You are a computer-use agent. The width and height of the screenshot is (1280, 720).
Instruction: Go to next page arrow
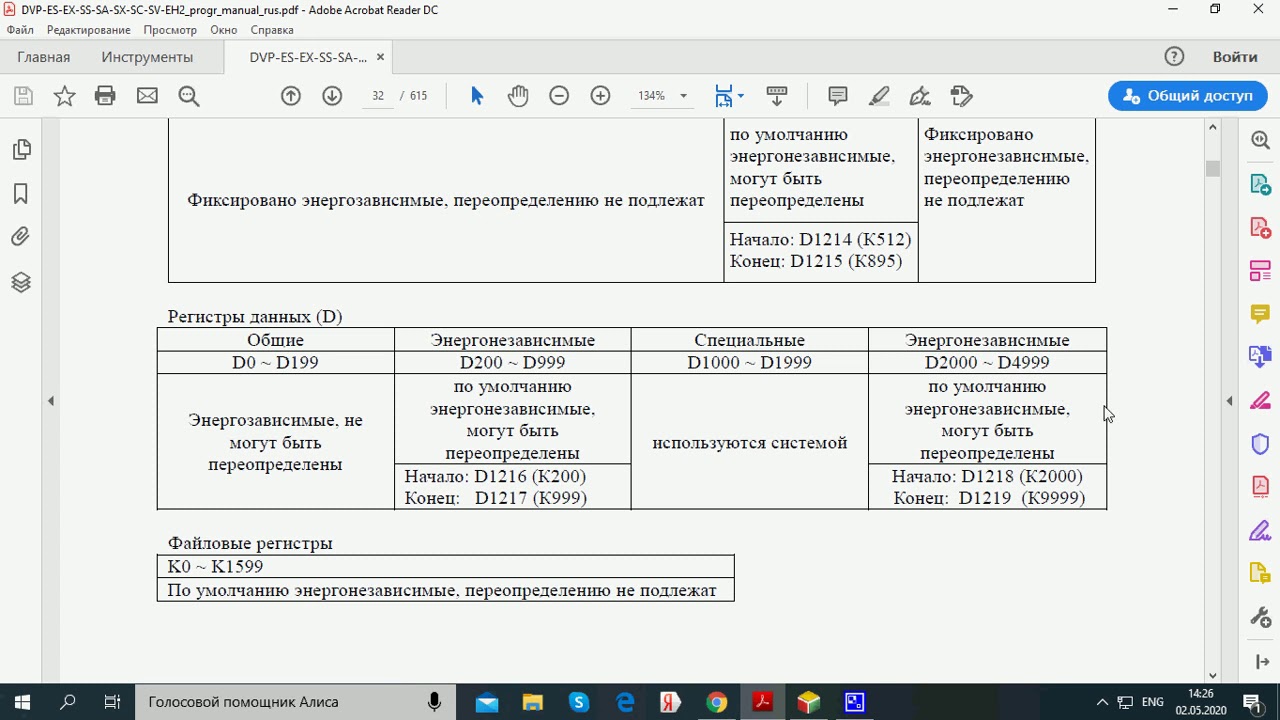tap(332, 96)
